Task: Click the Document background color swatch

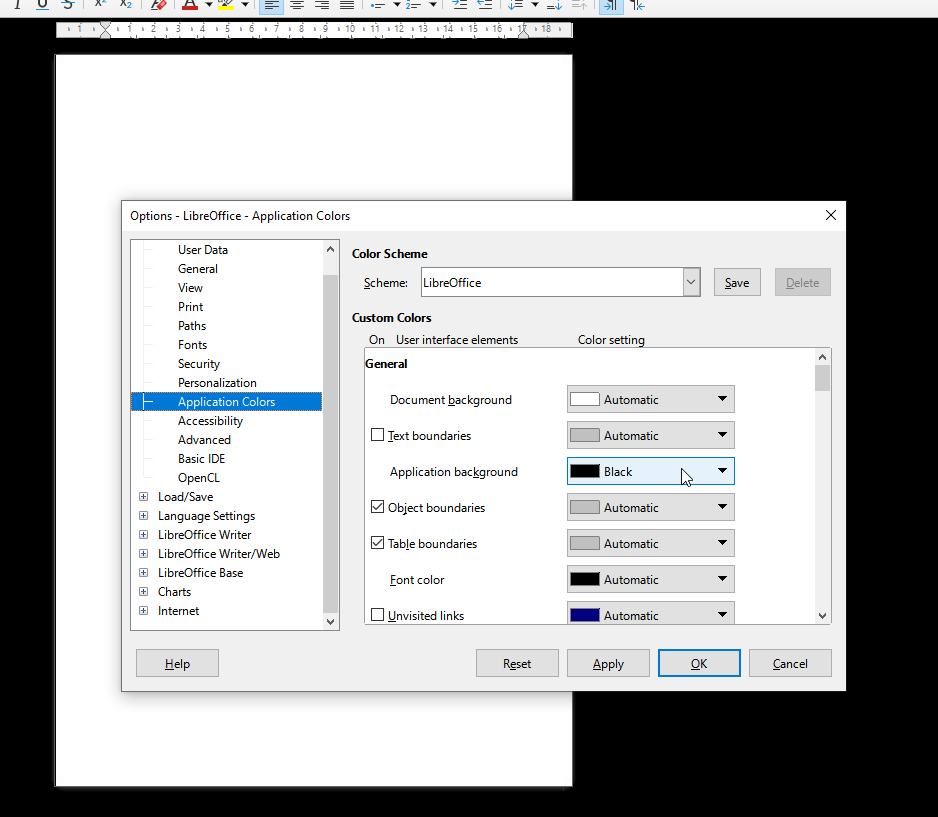Action: click(585, 400)
